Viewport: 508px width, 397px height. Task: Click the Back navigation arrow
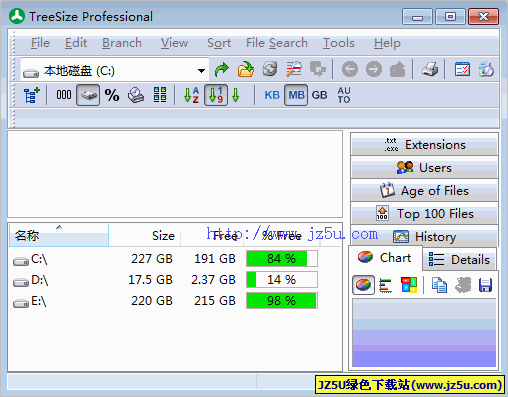tap(350, 70)
